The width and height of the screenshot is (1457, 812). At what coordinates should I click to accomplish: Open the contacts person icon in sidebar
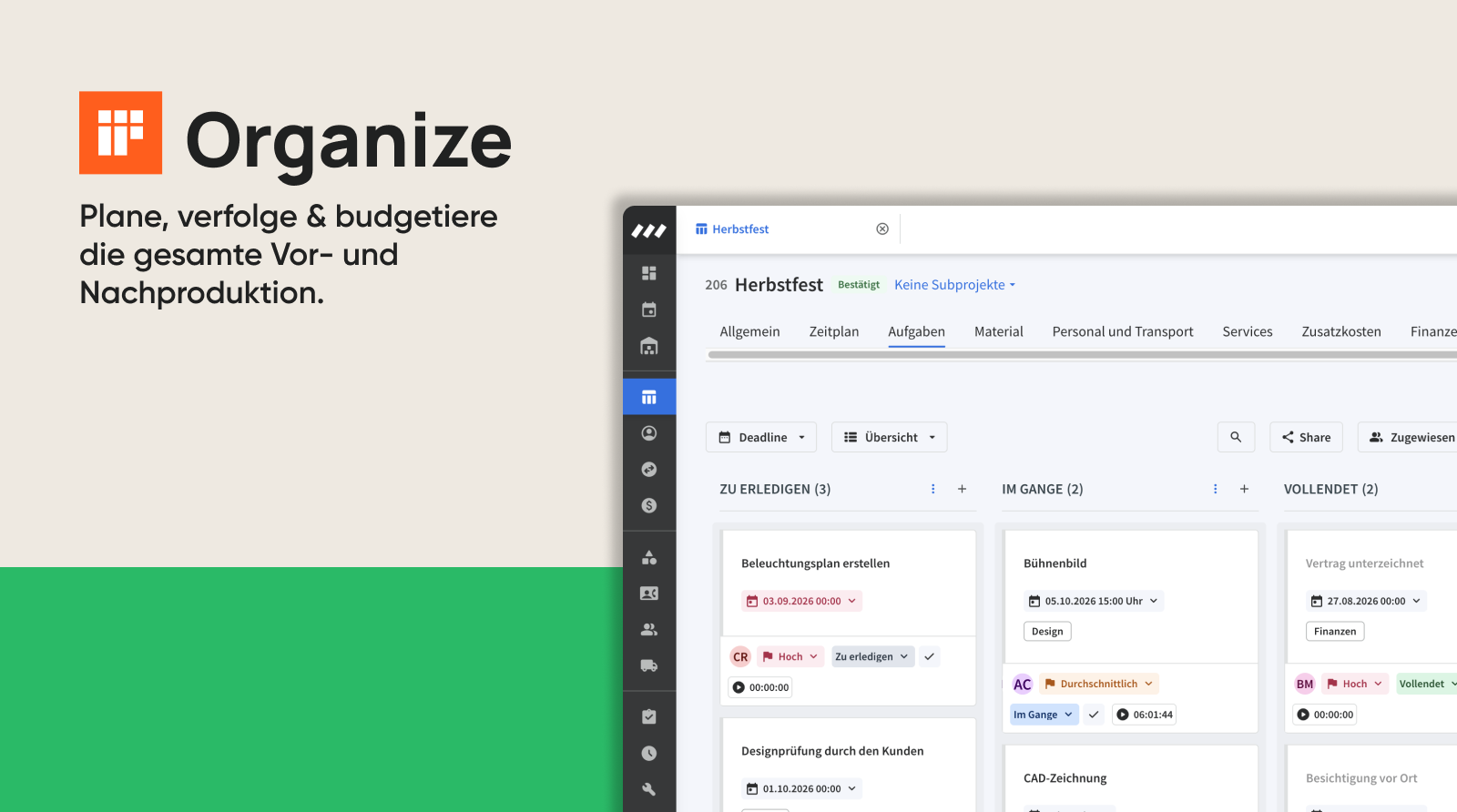click(649, 433)
